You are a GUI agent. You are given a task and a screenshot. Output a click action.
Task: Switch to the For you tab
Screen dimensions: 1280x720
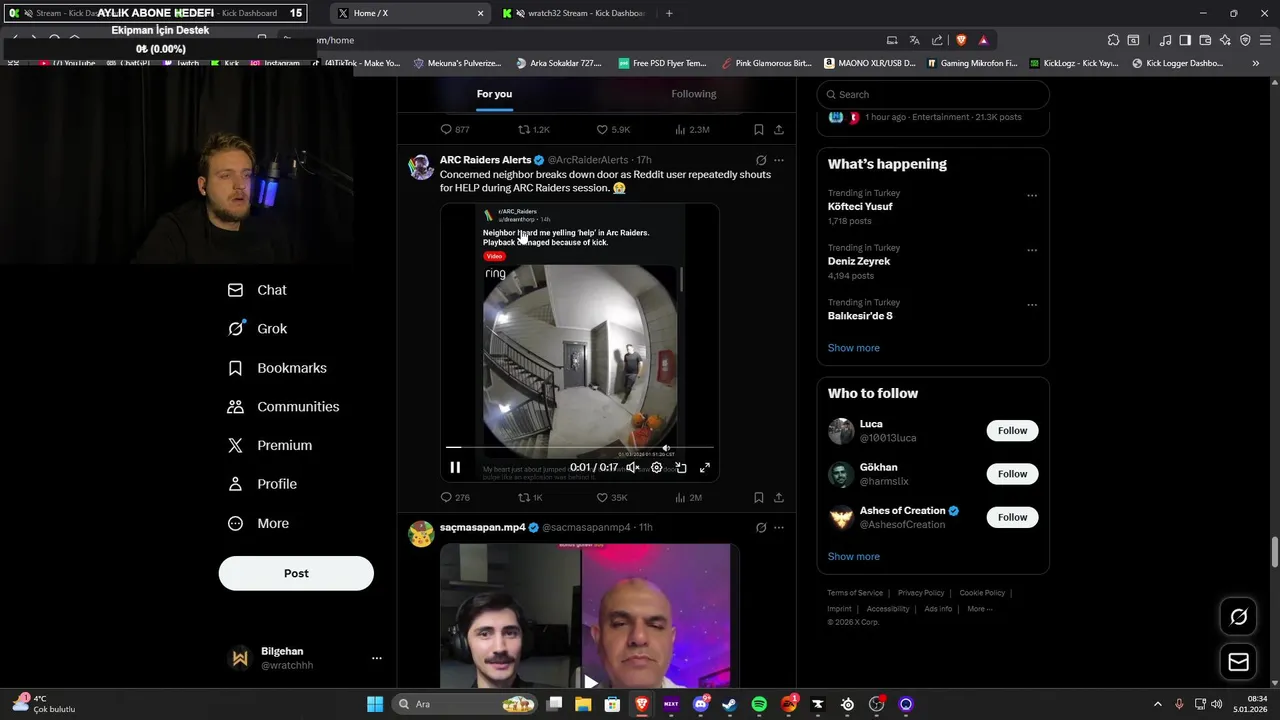(494, 94)
